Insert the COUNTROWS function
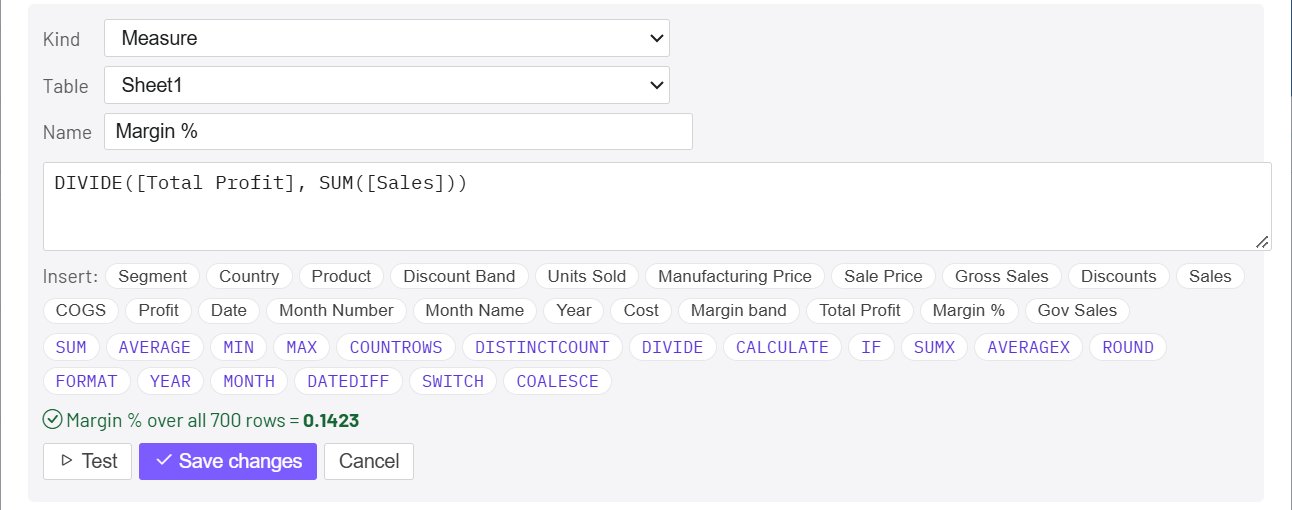Image resolution: width=1292 pixels, height=510 pixels. pos(396,347)
